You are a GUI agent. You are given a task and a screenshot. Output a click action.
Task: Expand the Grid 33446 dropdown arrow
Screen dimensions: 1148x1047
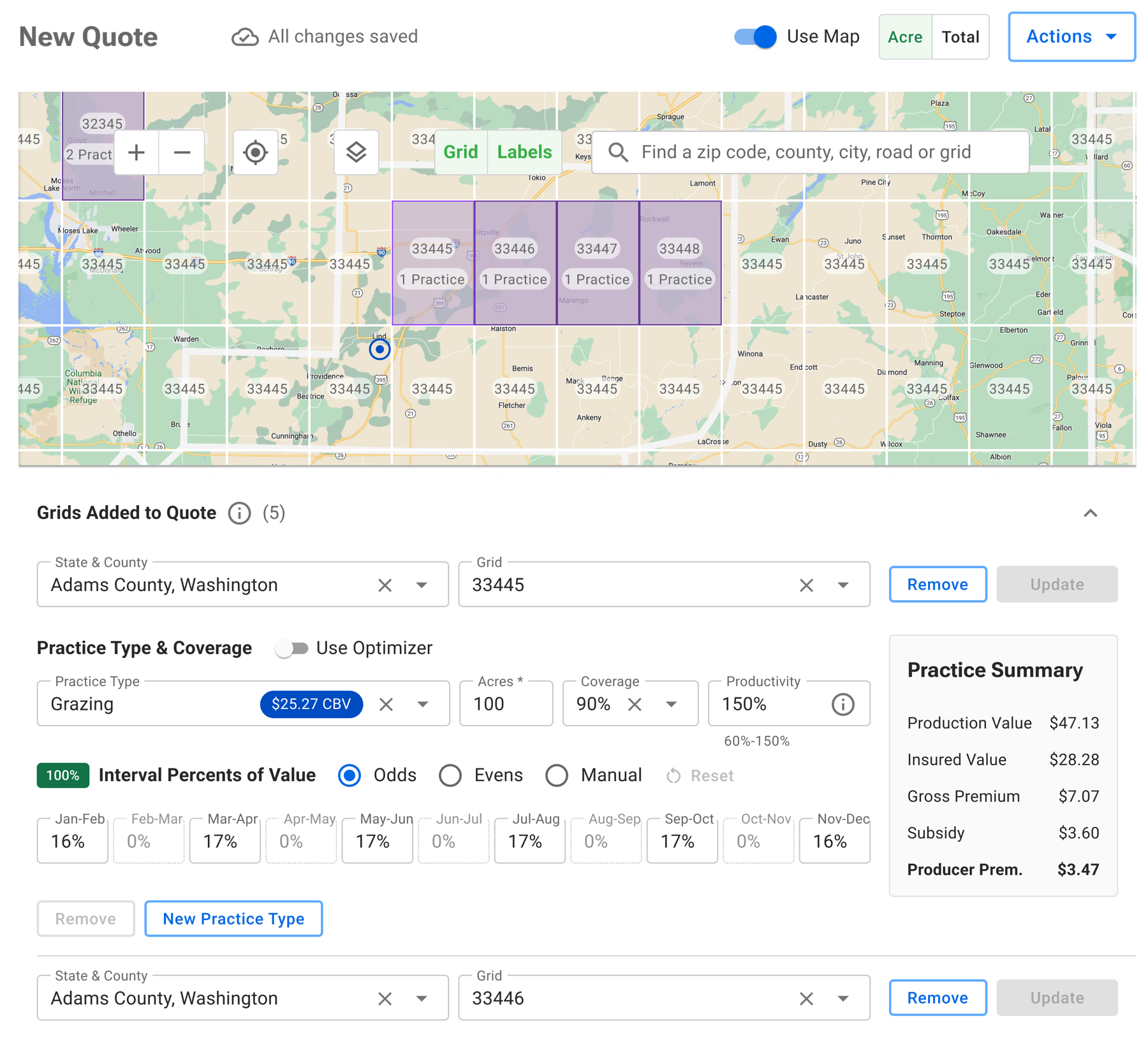843,999
